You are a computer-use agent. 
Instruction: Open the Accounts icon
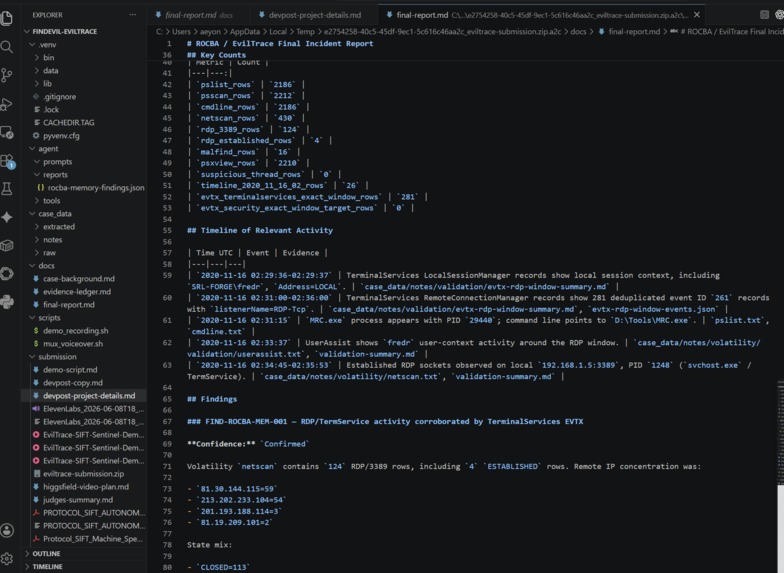(7, 530)
